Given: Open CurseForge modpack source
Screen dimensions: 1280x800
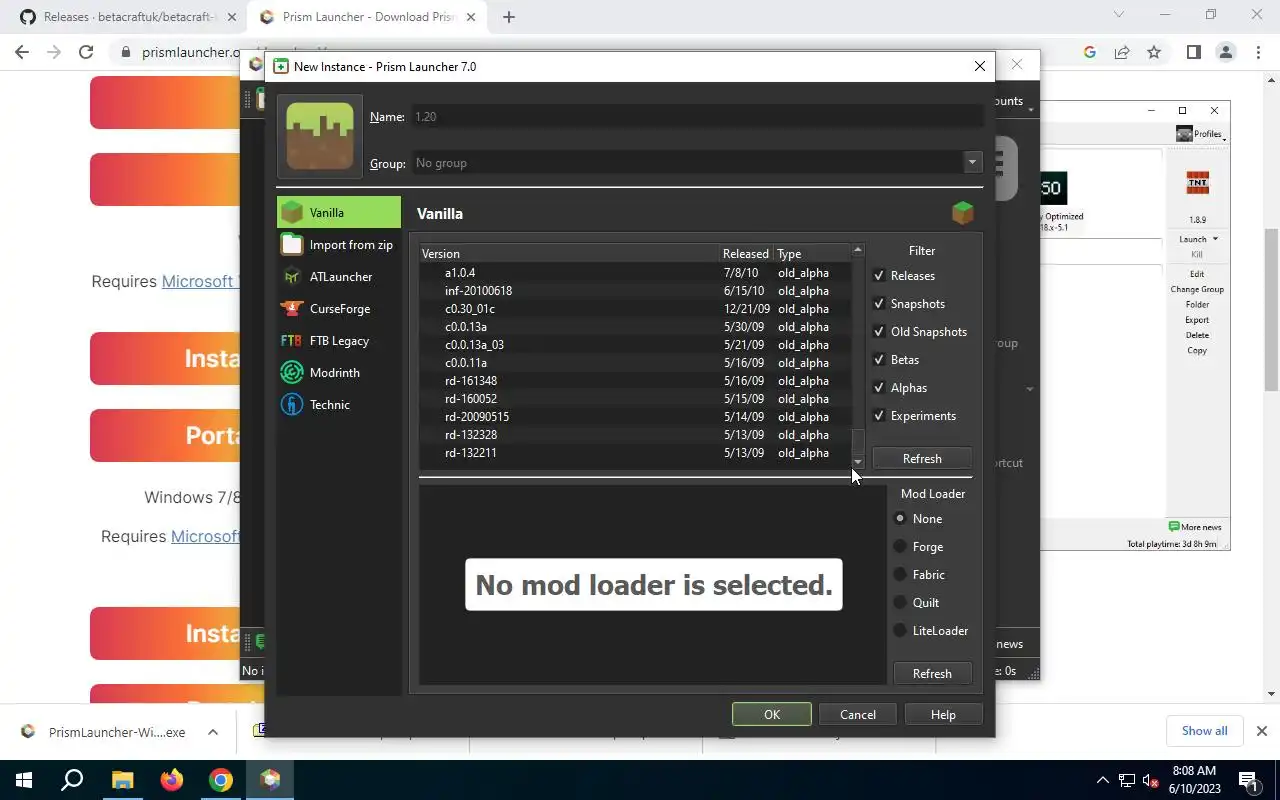Looking at the screenshot, I should click(339, 308).
